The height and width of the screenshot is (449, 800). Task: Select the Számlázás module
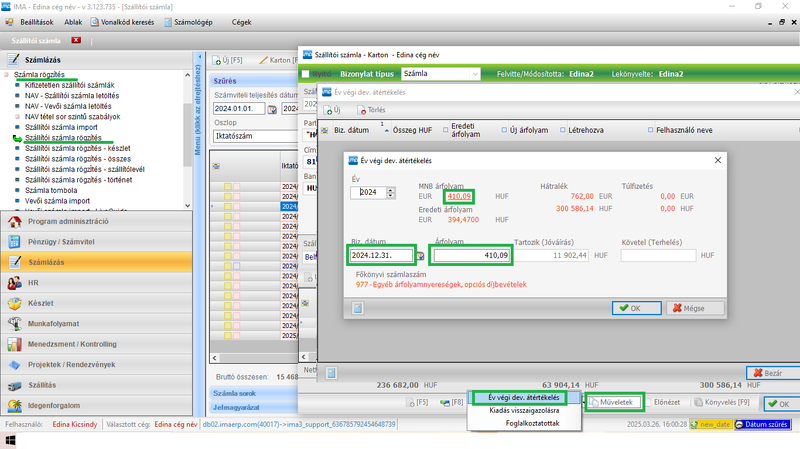(96, 262)
